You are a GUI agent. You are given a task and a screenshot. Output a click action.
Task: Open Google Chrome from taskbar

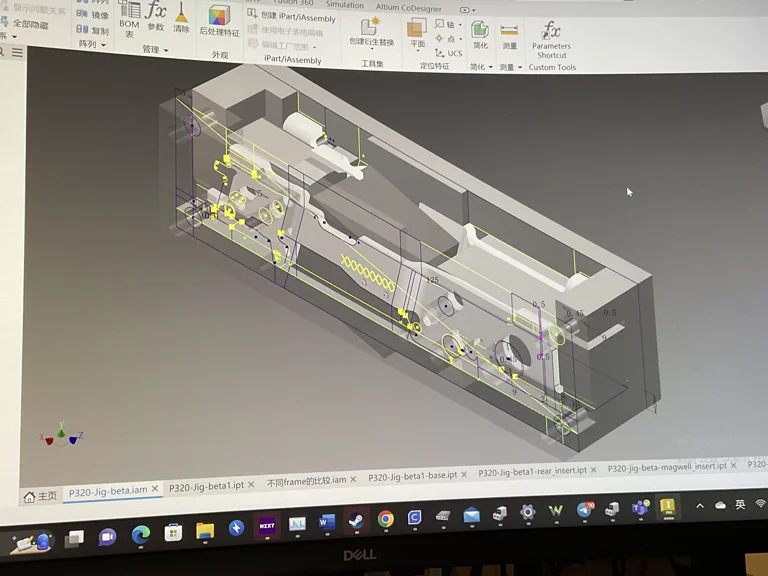[x=385, y=519]
